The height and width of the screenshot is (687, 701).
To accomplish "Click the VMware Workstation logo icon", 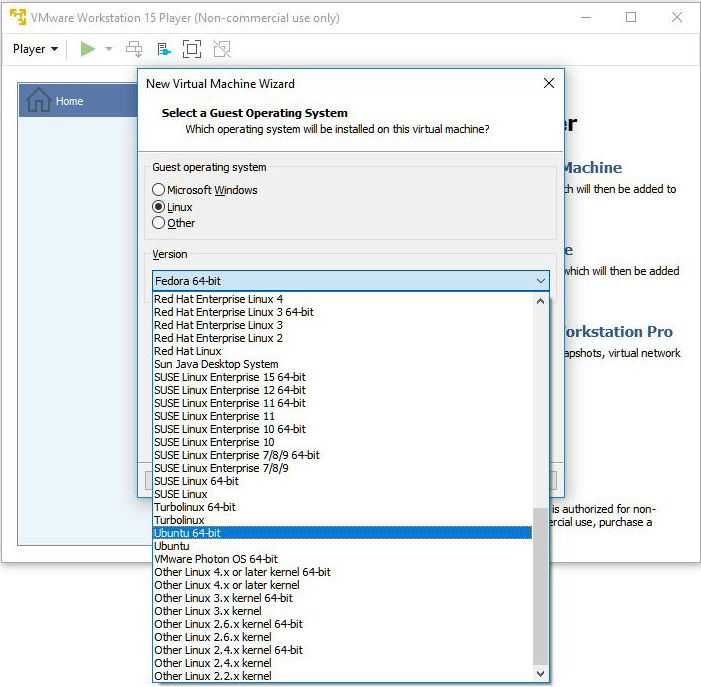I will 18,17.
